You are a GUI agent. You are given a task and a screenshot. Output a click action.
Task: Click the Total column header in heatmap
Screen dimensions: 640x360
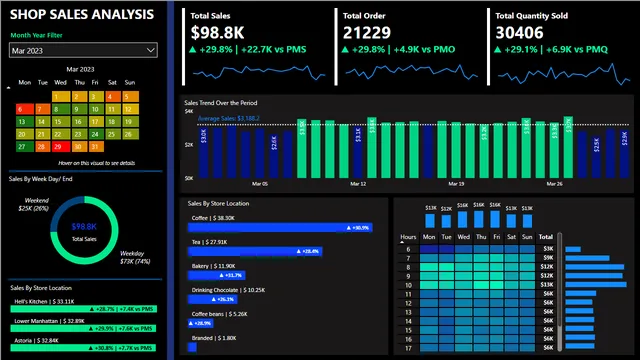coord(545,237)
